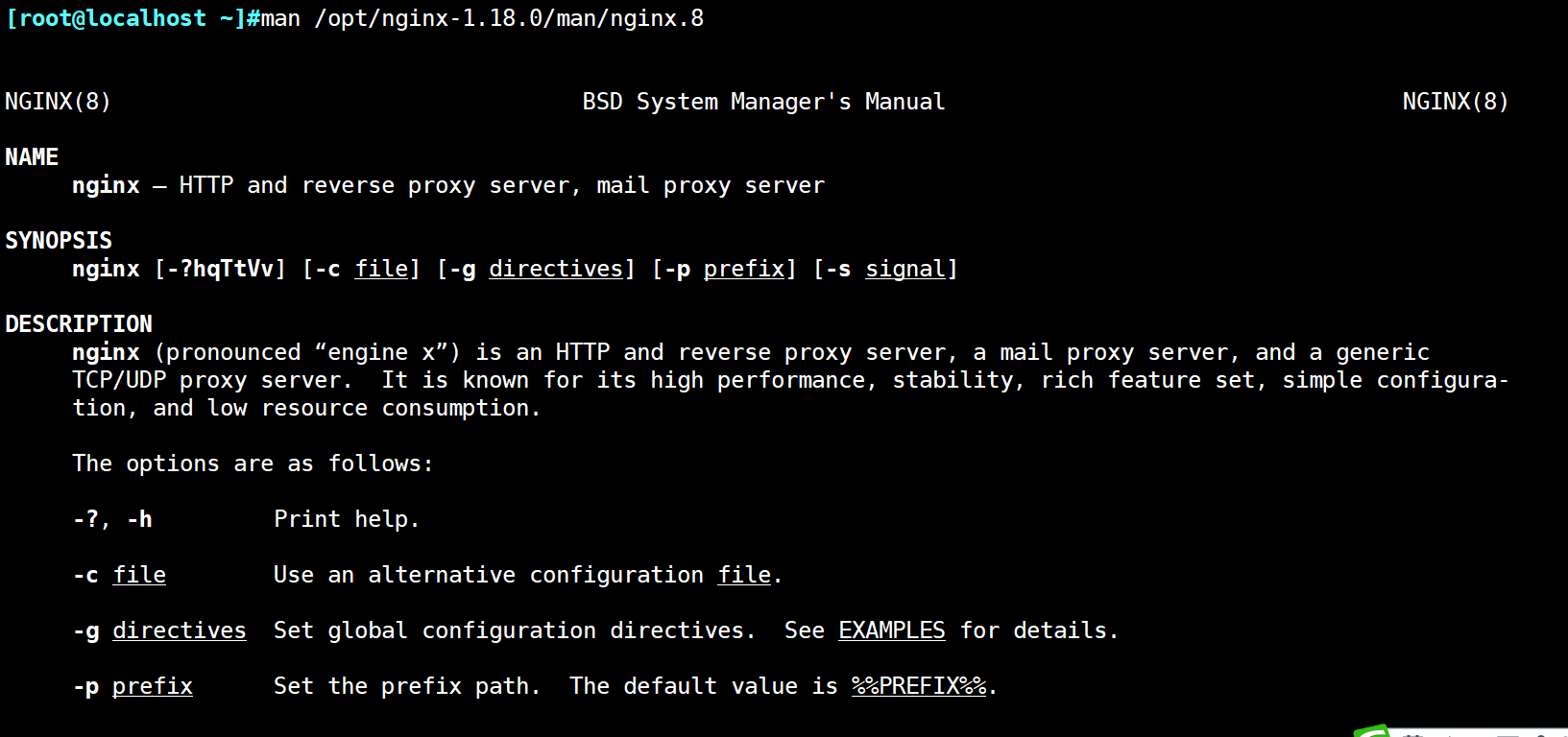Click the 'Print help.' description text
Screen dimensions: 1568x737
347,519
